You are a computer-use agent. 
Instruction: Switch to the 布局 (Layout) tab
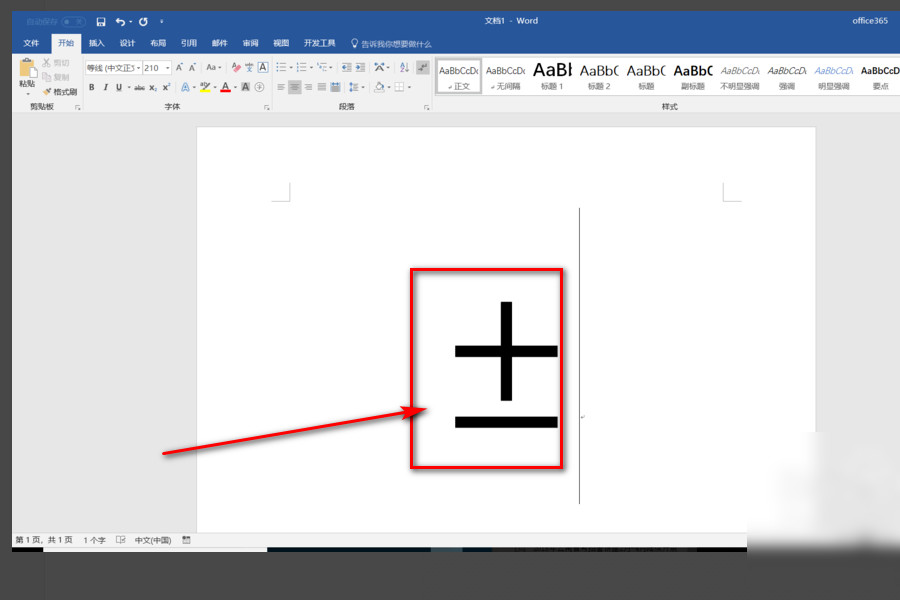[x=158, y=43]
